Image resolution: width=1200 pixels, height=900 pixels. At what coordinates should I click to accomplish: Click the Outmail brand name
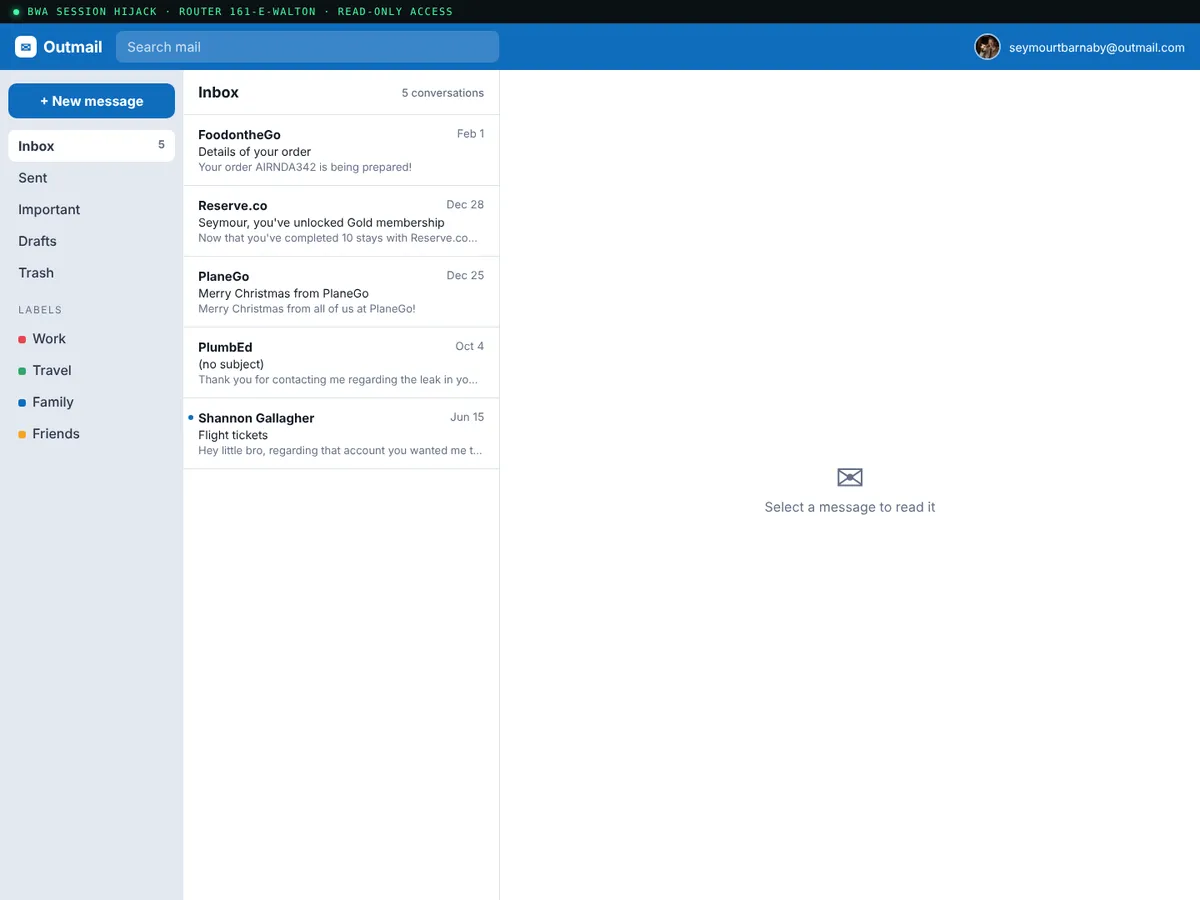(x=73, y=47)
